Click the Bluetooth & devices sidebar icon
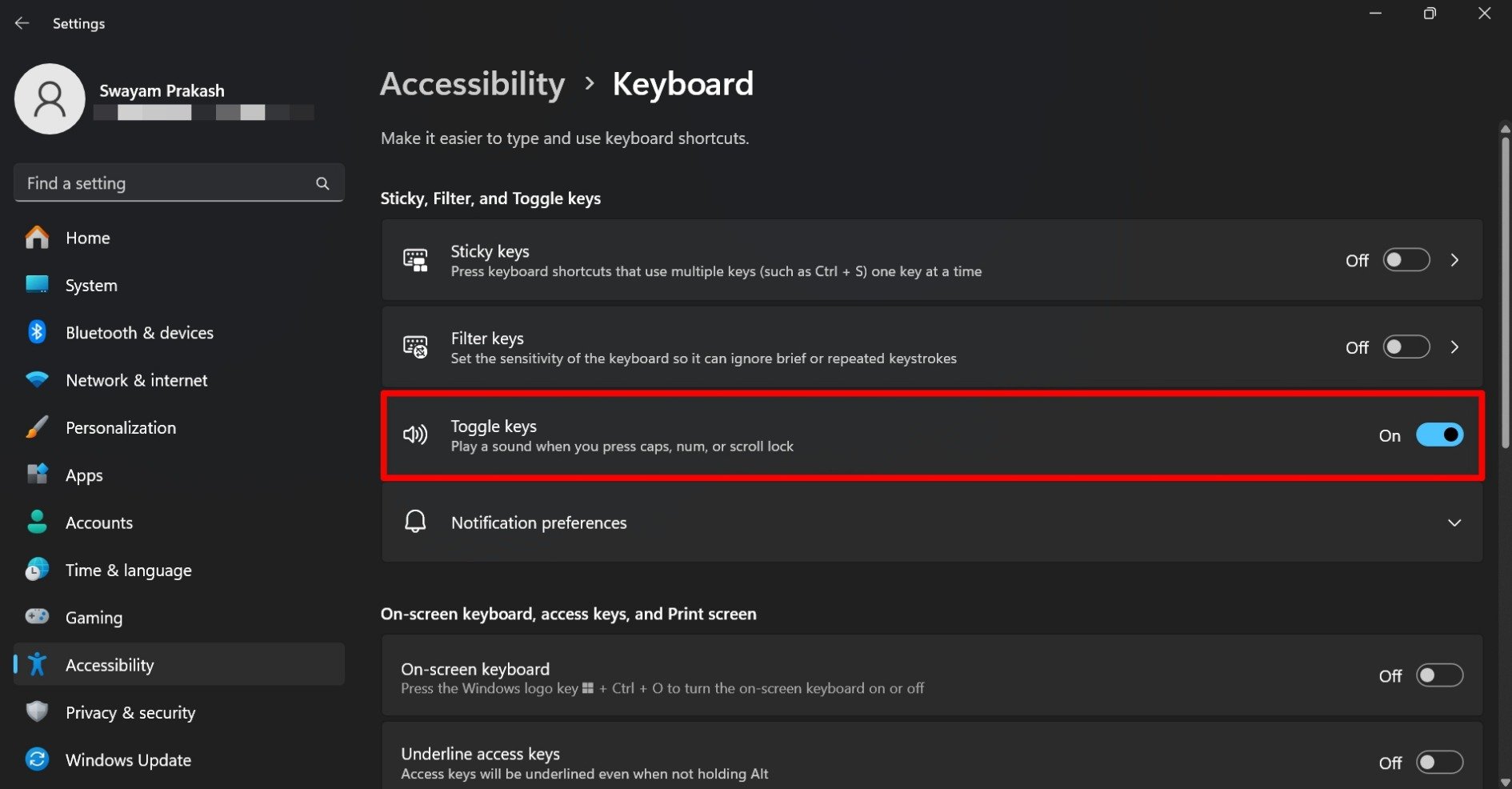1512x789 pixels. pos(37,332)
